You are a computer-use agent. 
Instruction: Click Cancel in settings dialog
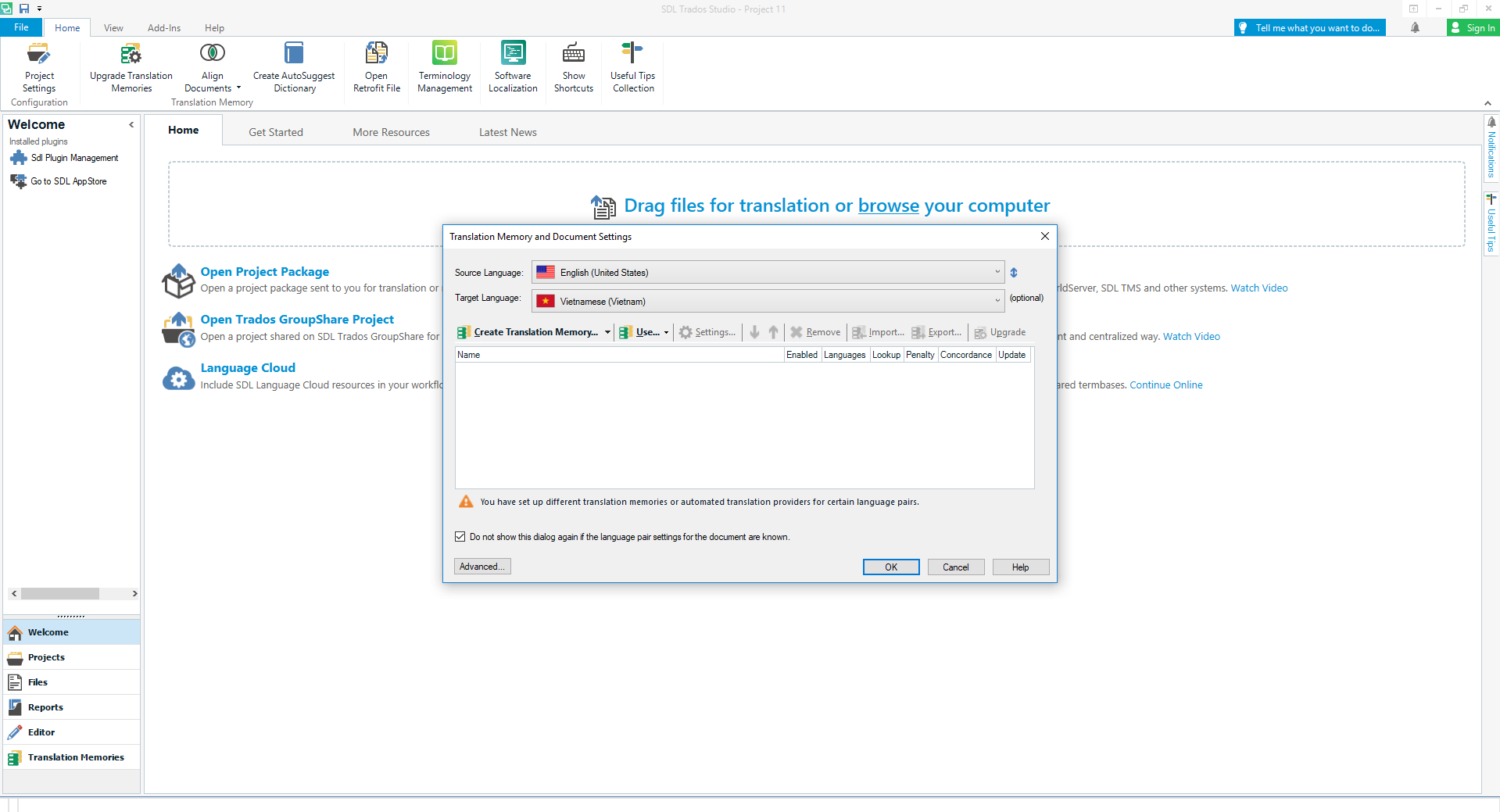(956, 567)
